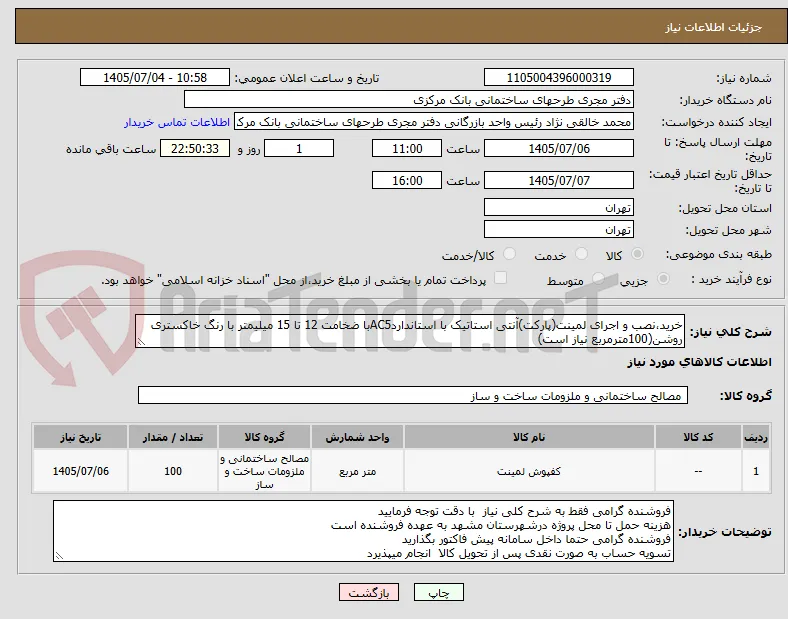Click the 16:00 validity hour field
788x619 pixels.
click(407, 180)
